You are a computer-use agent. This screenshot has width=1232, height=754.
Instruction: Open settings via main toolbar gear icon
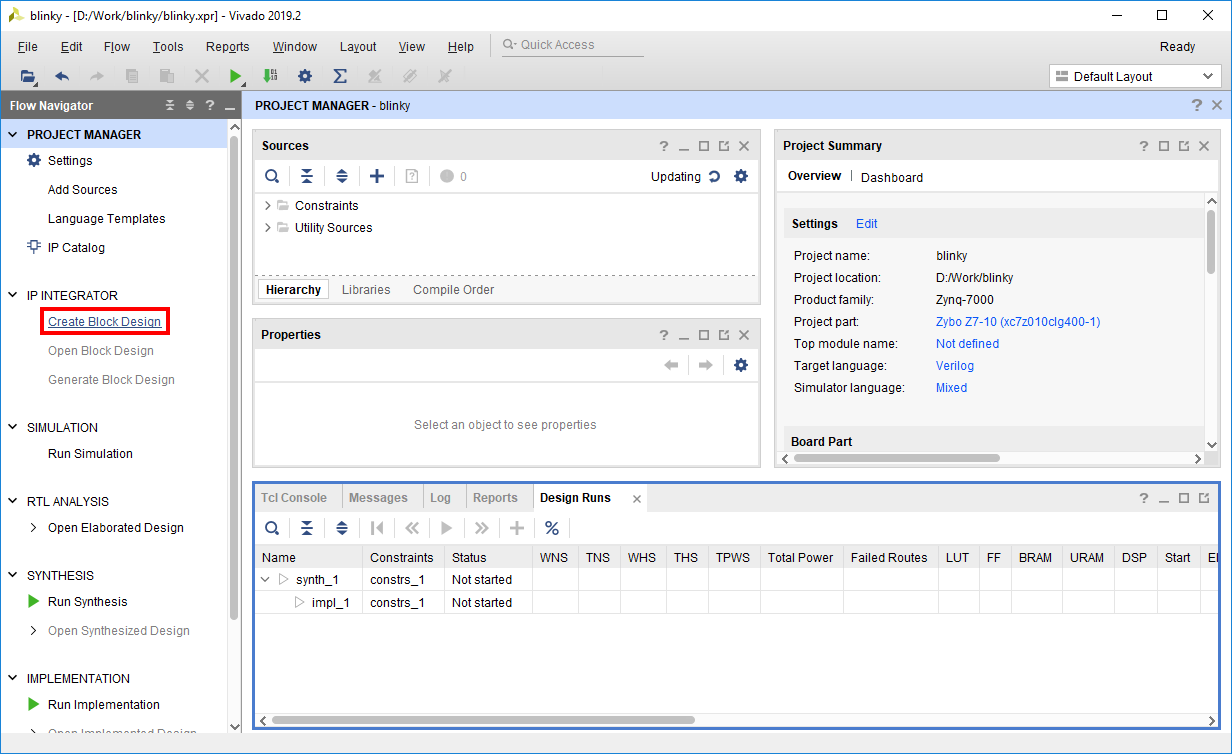pyautogui.click(x=305, y=76)
